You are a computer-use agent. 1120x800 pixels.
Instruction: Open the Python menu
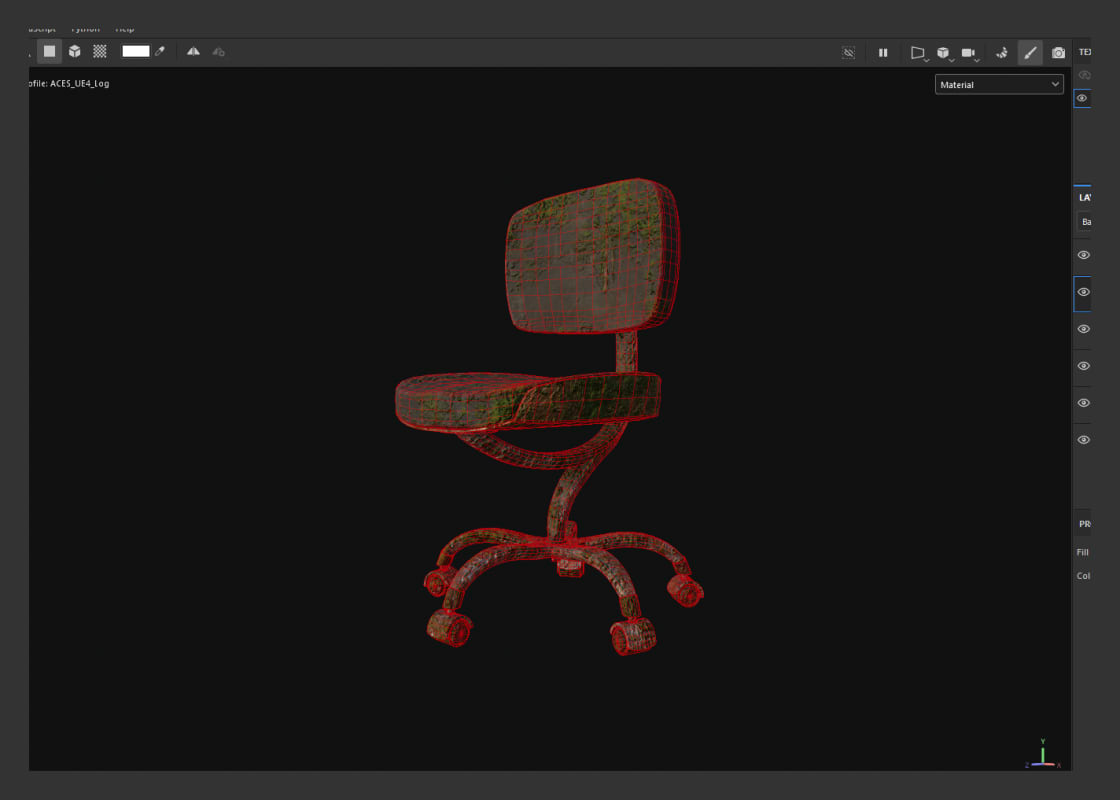(x=85, y=28)
